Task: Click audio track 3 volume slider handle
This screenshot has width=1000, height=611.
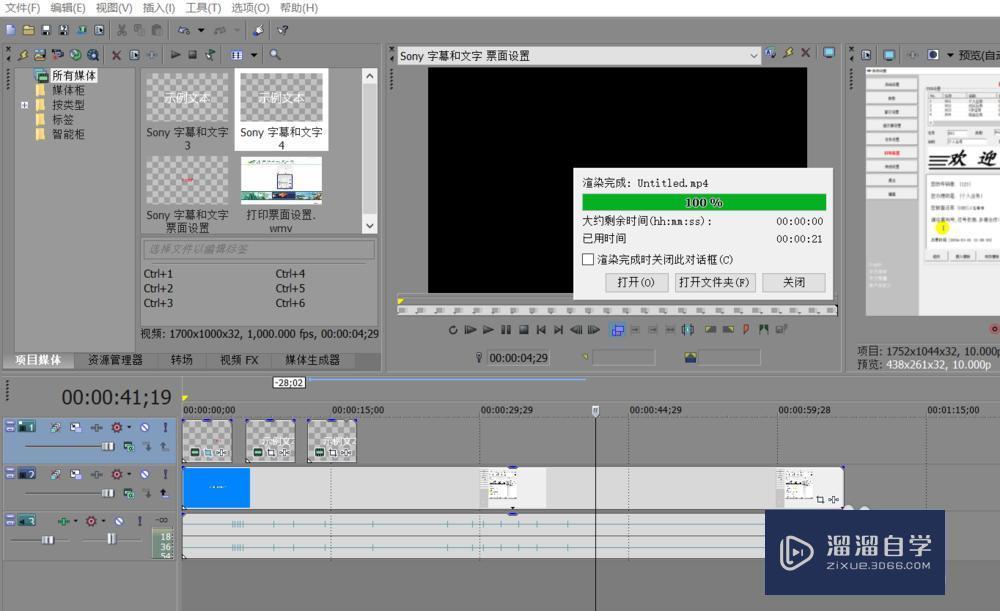Action: tap(48, 540)
